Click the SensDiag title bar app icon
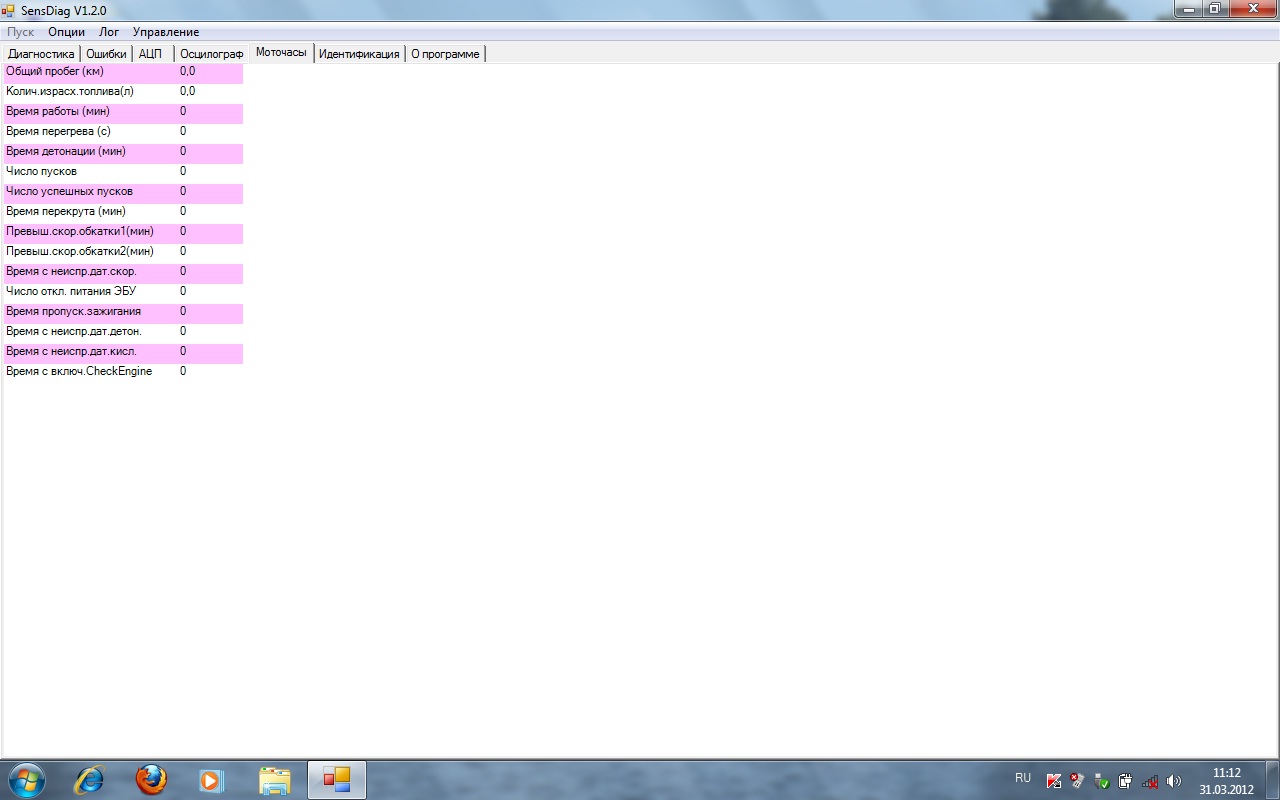 (x=9, y=10)
